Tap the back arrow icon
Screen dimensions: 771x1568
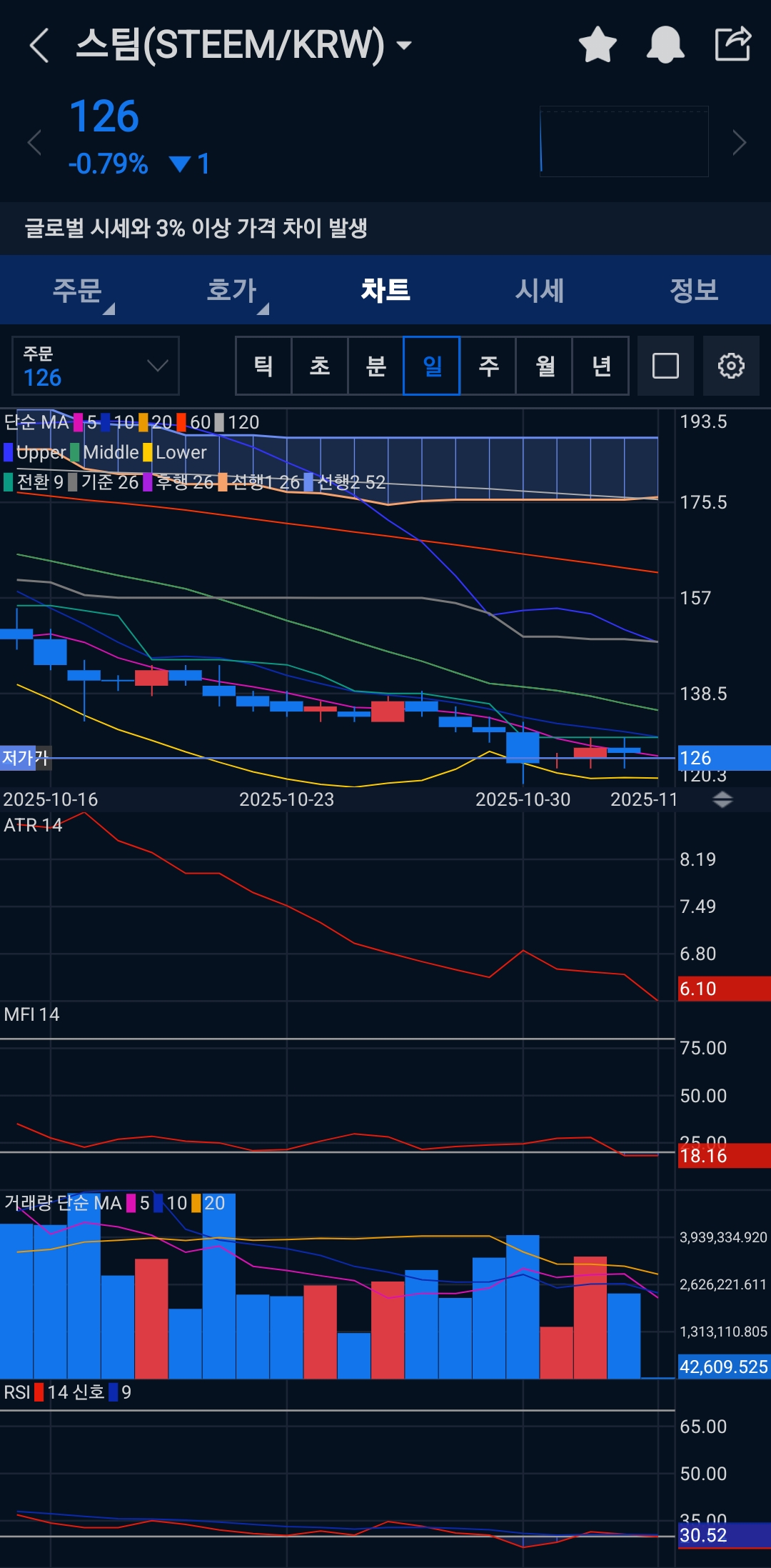coord(39,46)
